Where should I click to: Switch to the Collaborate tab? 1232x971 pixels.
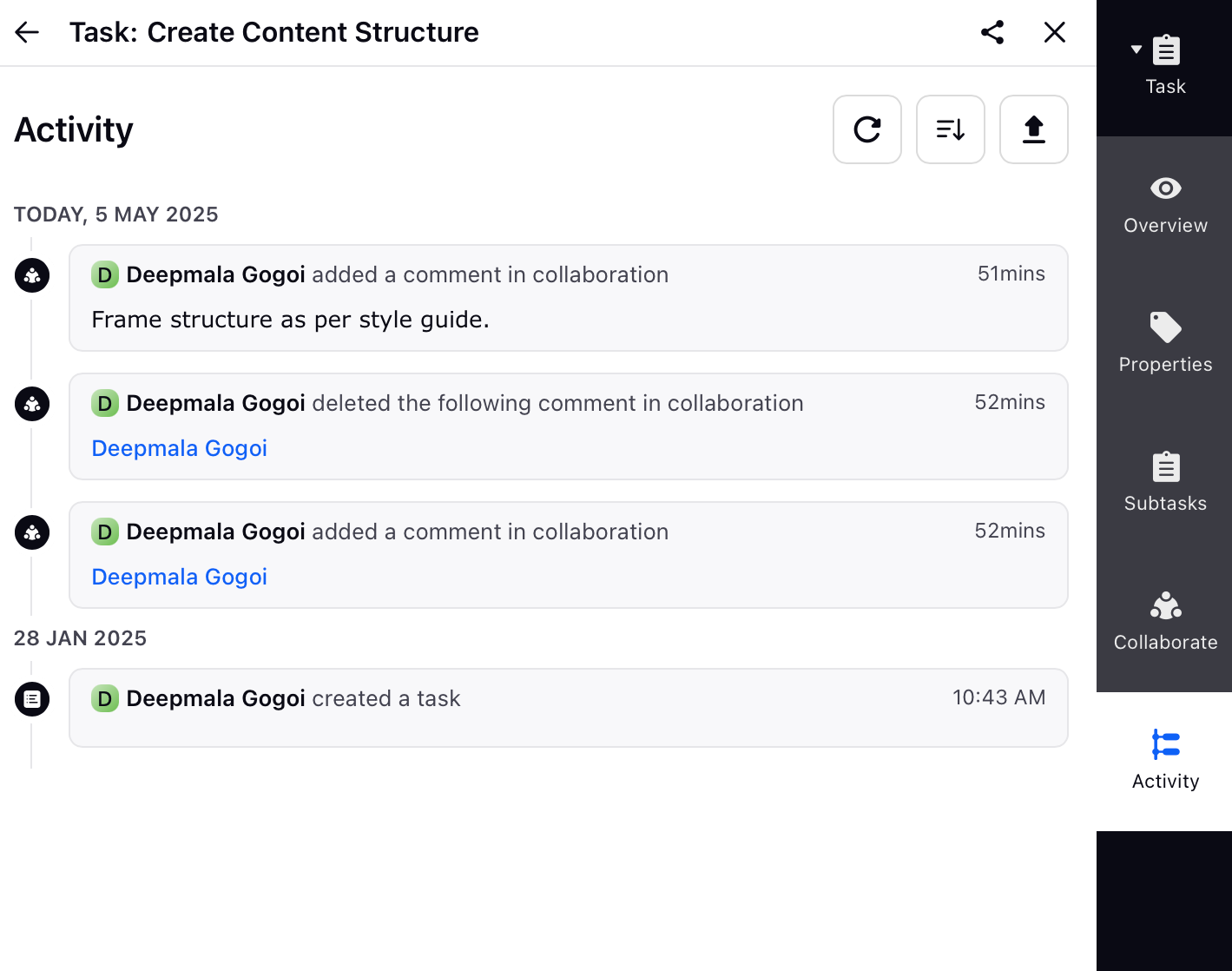[1164, 623]
